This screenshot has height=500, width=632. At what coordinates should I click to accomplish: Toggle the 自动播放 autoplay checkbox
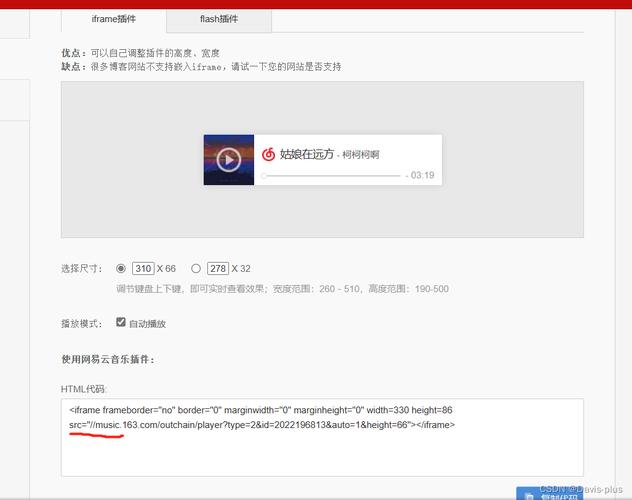point(121,322)
